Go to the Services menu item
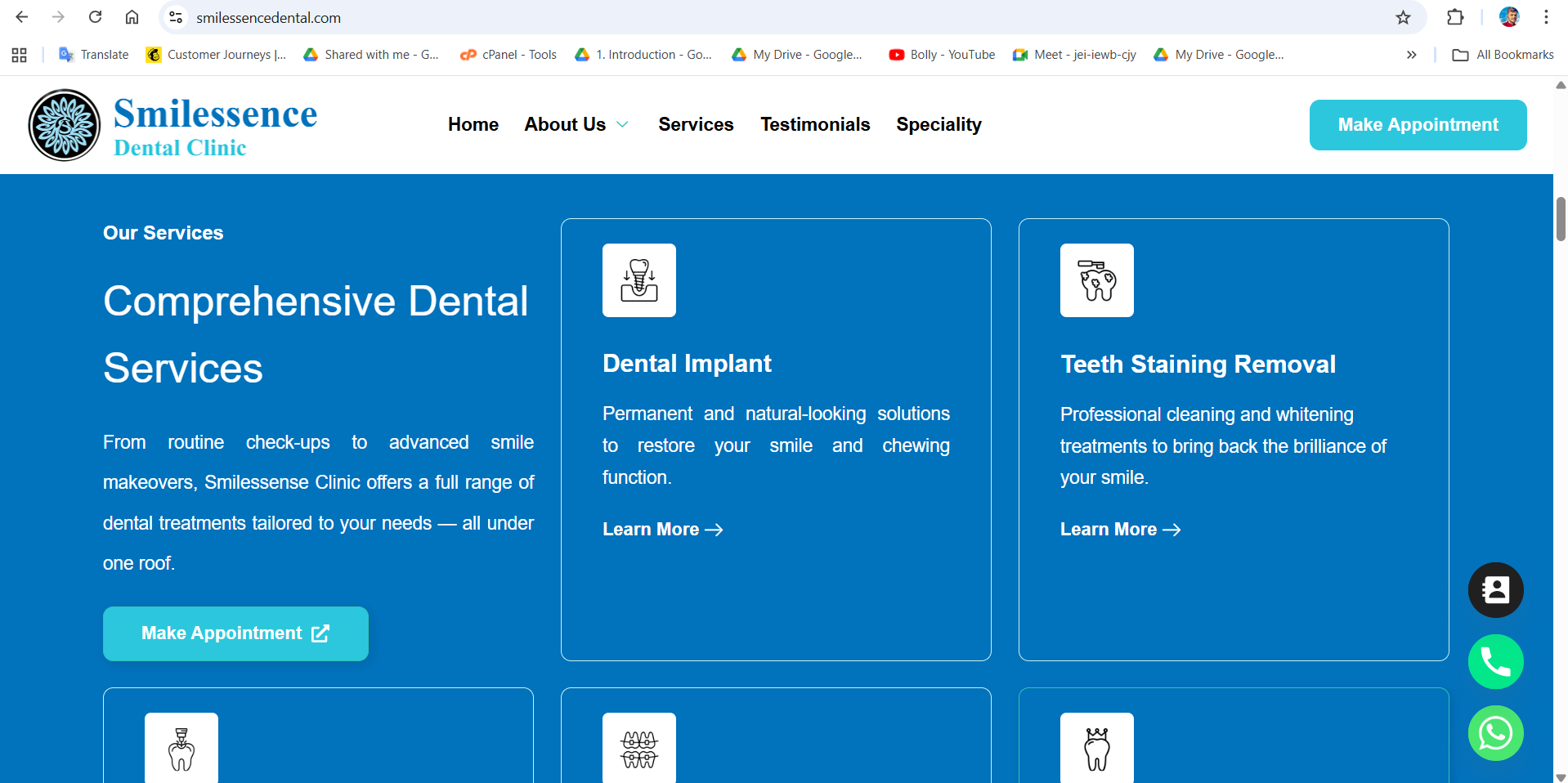 click(696, 124)
